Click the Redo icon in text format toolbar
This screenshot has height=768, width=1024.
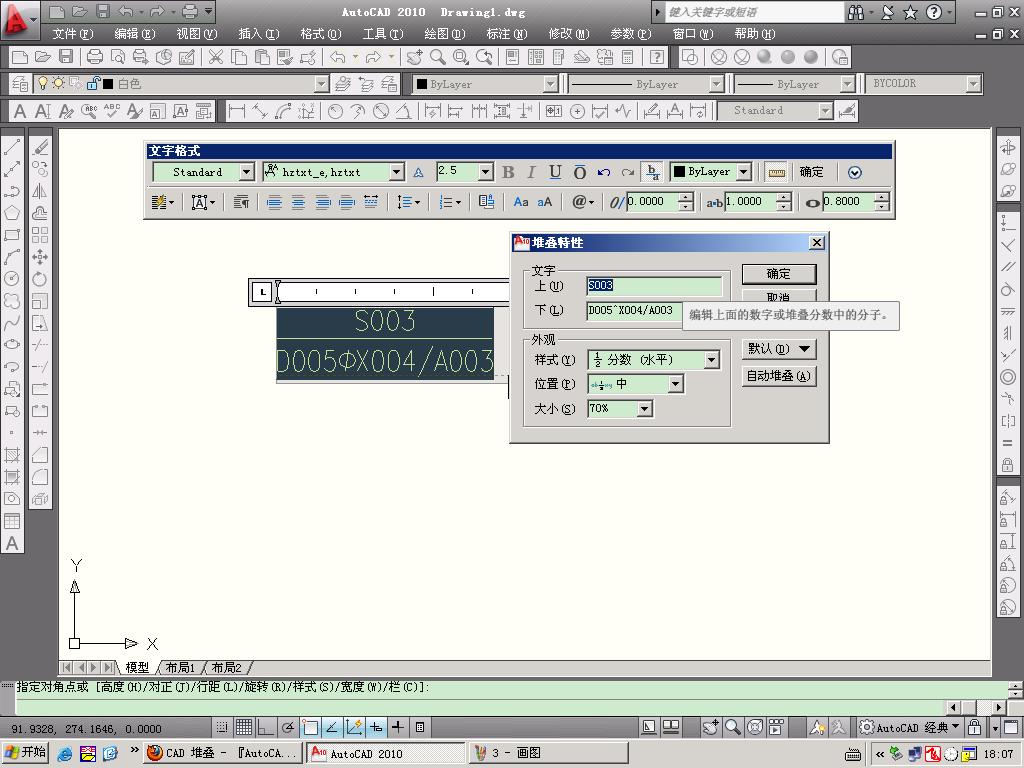pyautogui.click(x=628, y=172)
